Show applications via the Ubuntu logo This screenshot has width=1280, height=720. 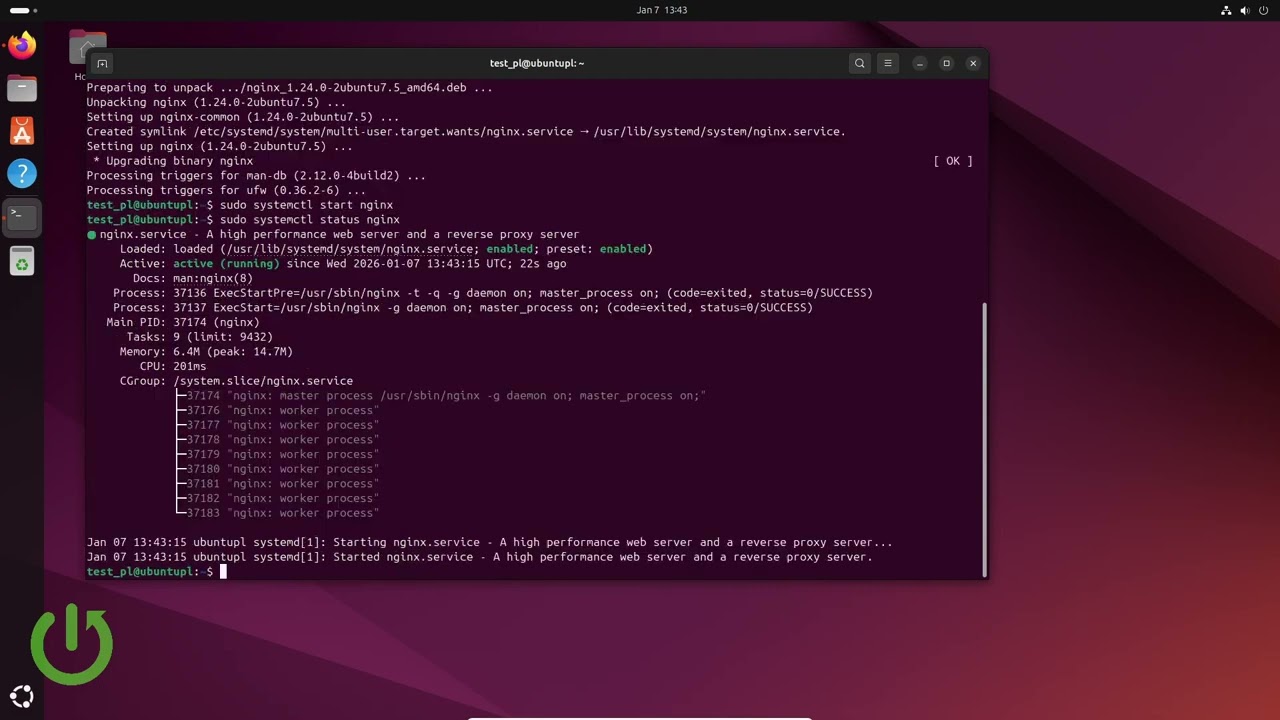point(22,697)
